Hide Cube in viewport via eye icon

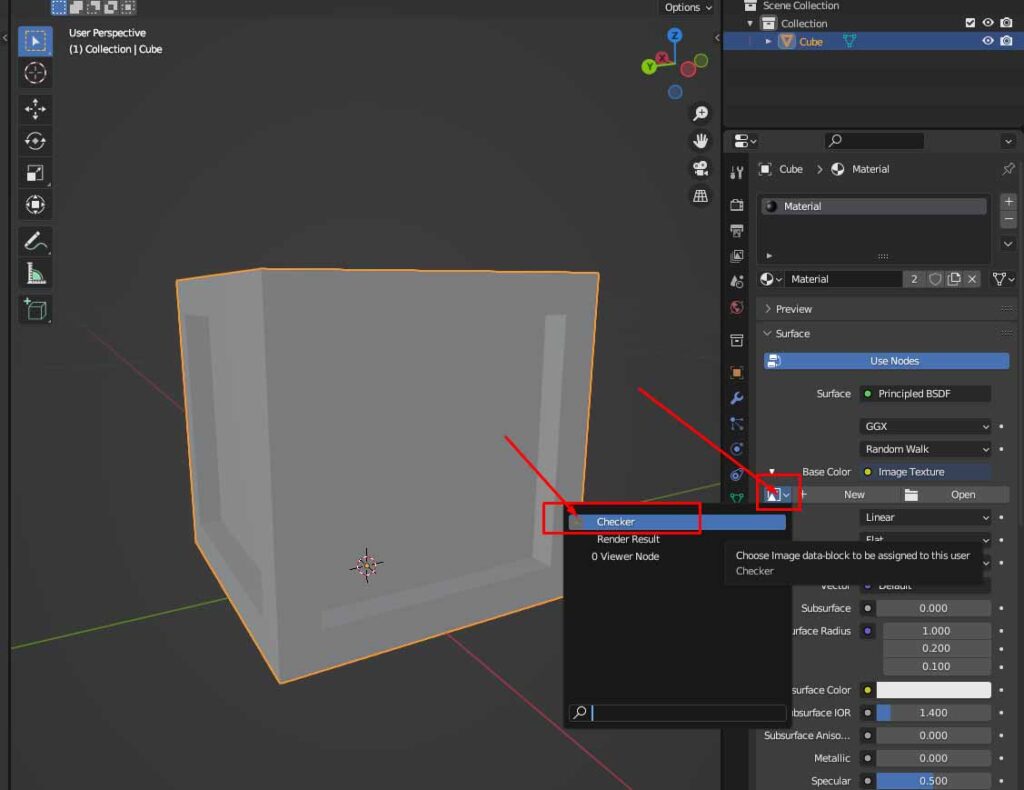[988, 41]
